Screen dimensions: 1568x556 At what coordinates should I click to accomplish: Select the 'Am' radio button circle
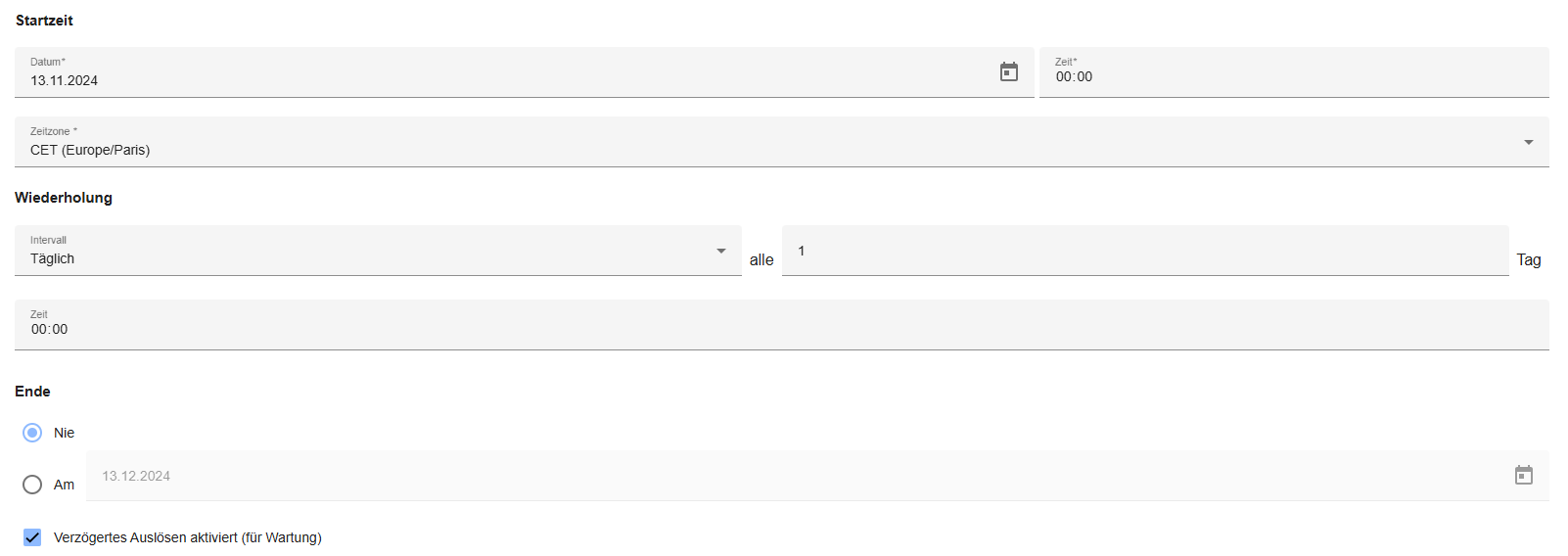coord(32,485)
